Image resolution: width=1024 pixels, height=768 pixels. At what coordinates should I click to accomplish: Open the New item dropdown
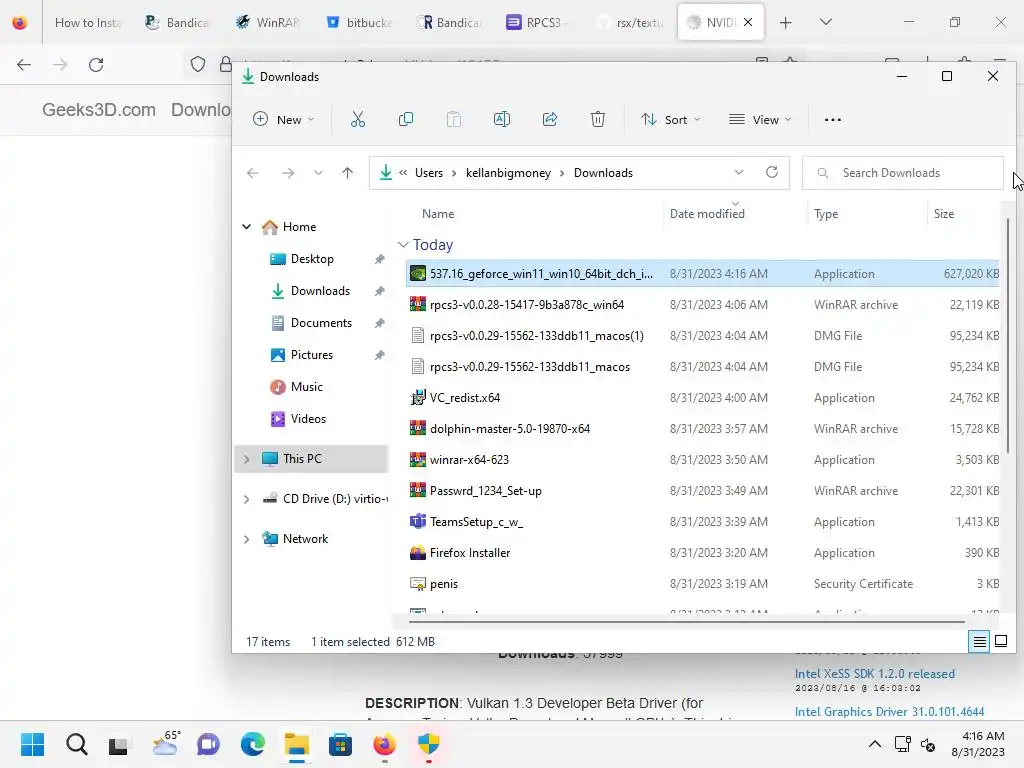tap(283, 120)
